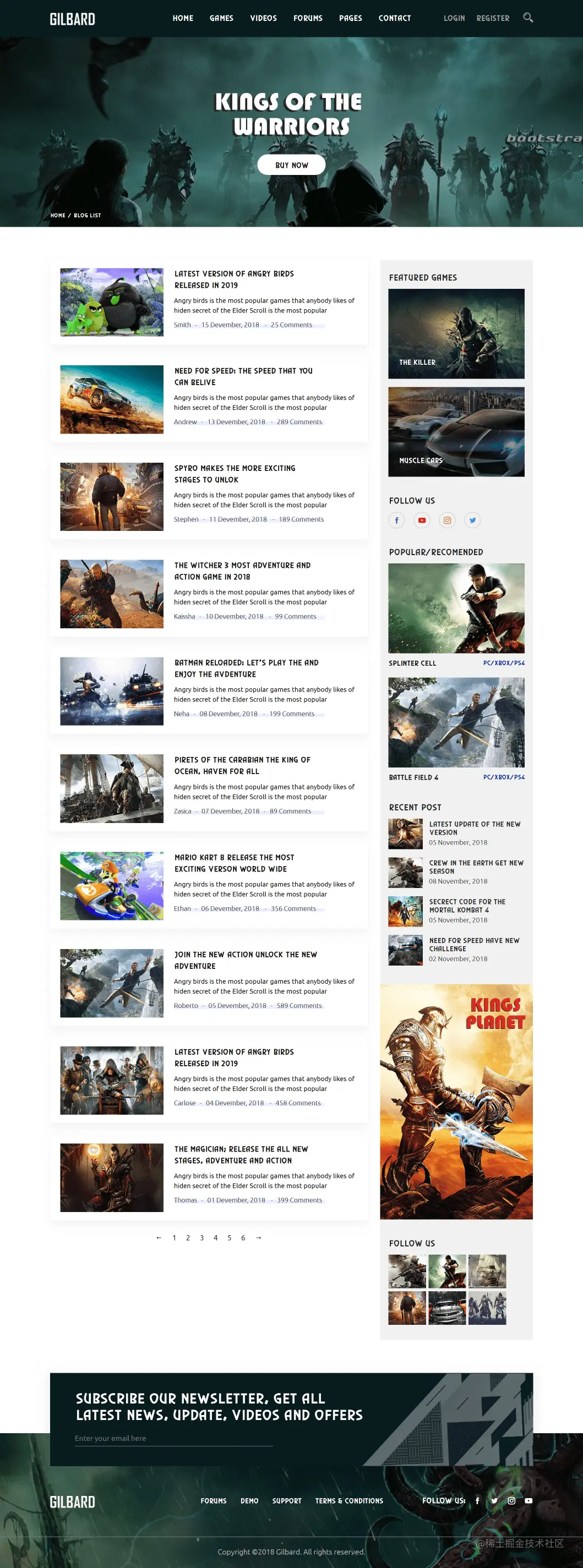Open Twitter icon under sidebar Follow Us

tap(473, 520)
